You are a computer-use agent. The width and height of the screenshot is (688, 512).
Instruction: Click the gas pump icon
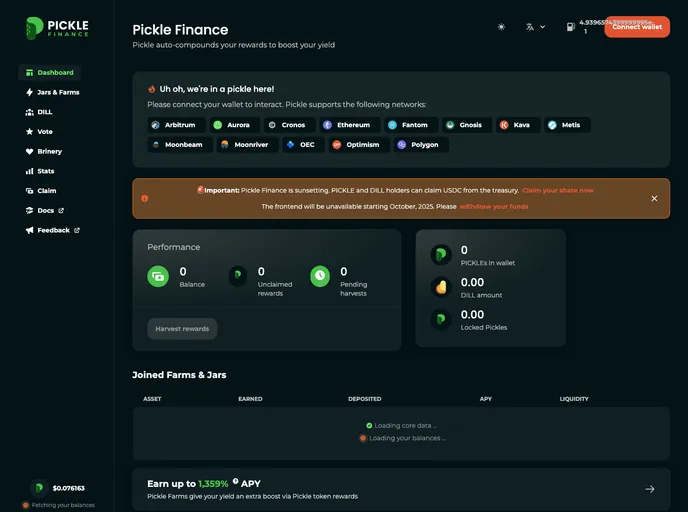pyautogui.click(x=570, y=27)
